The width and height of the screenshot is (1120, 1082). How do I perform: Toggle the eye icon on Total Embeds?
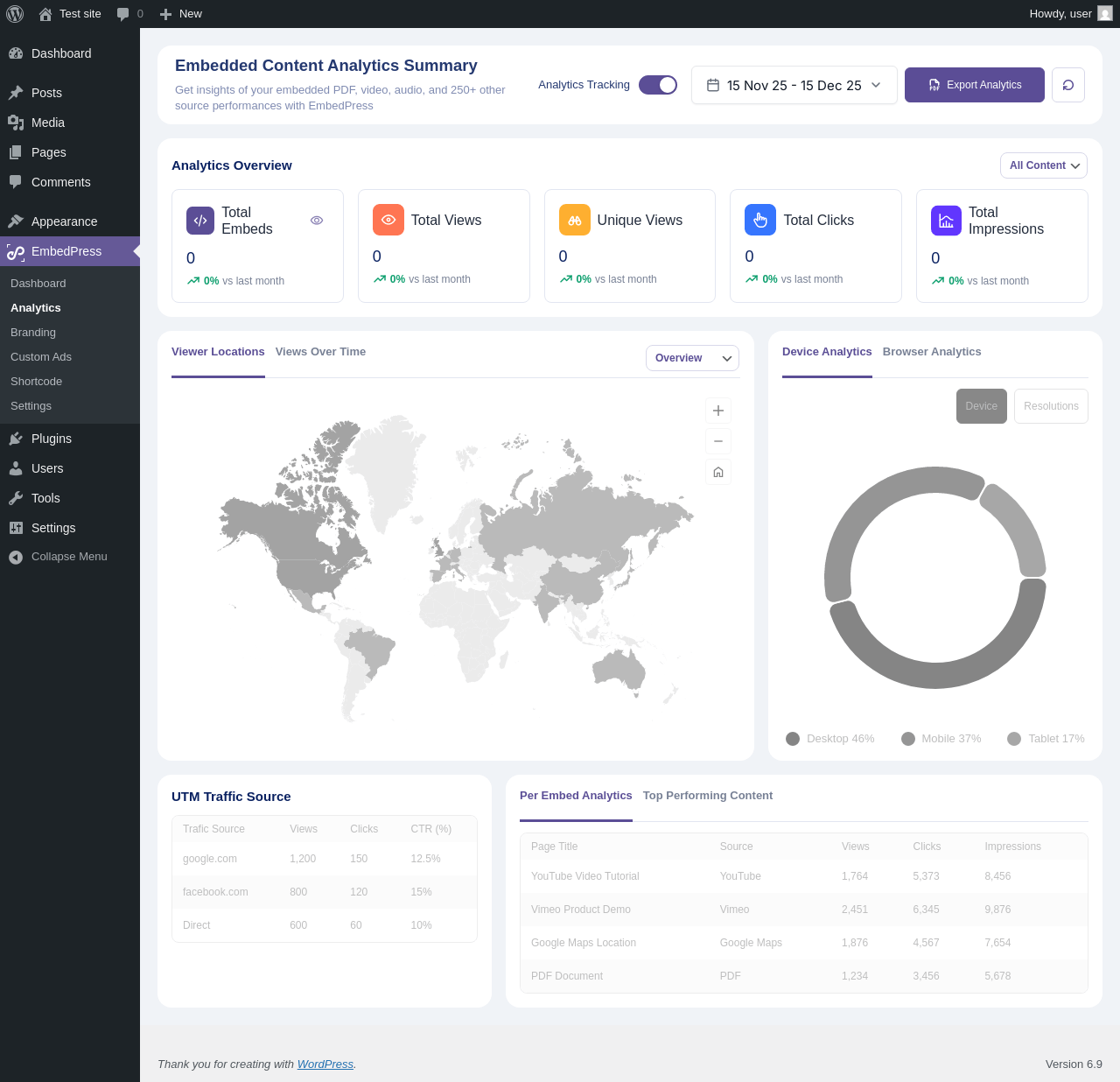click(x=317, y=221)
